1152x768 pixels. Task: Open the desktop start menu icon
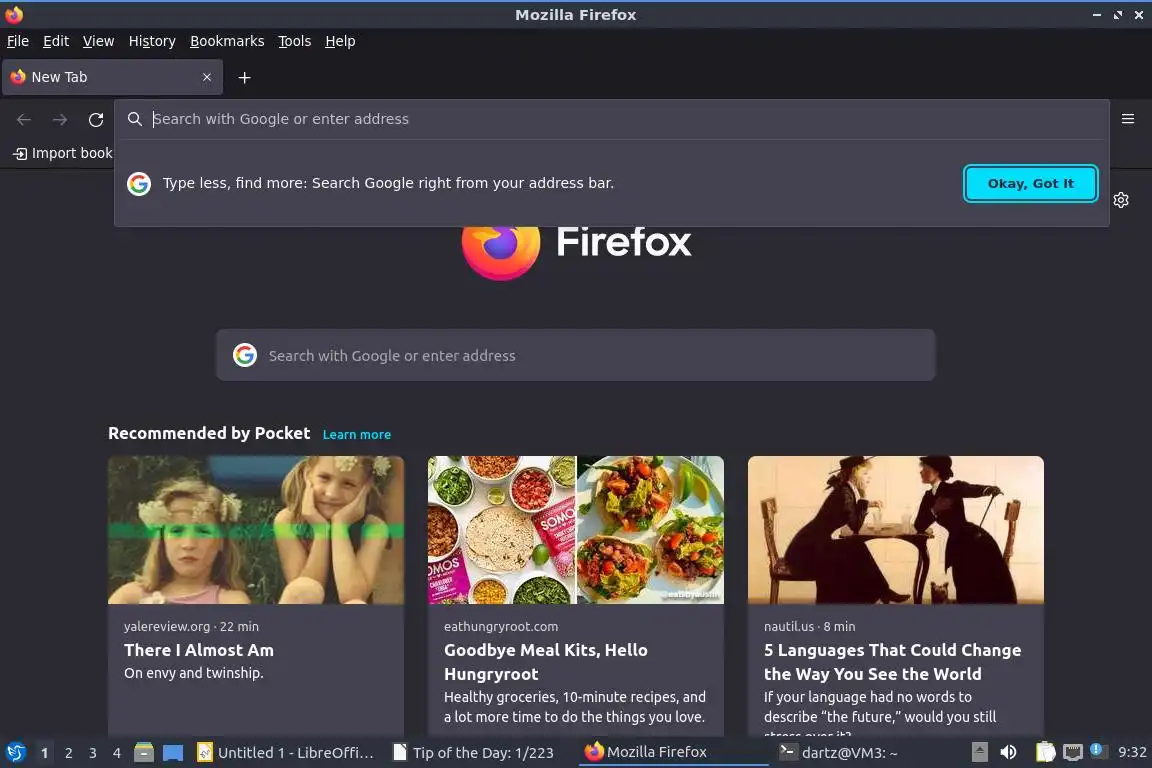tap(15, 753)
